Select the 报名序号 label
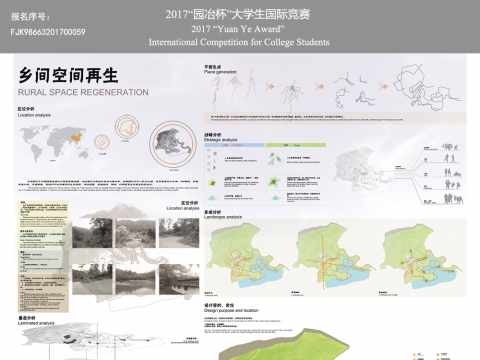This screenshot has width=480, height=360. click(30, 16)
